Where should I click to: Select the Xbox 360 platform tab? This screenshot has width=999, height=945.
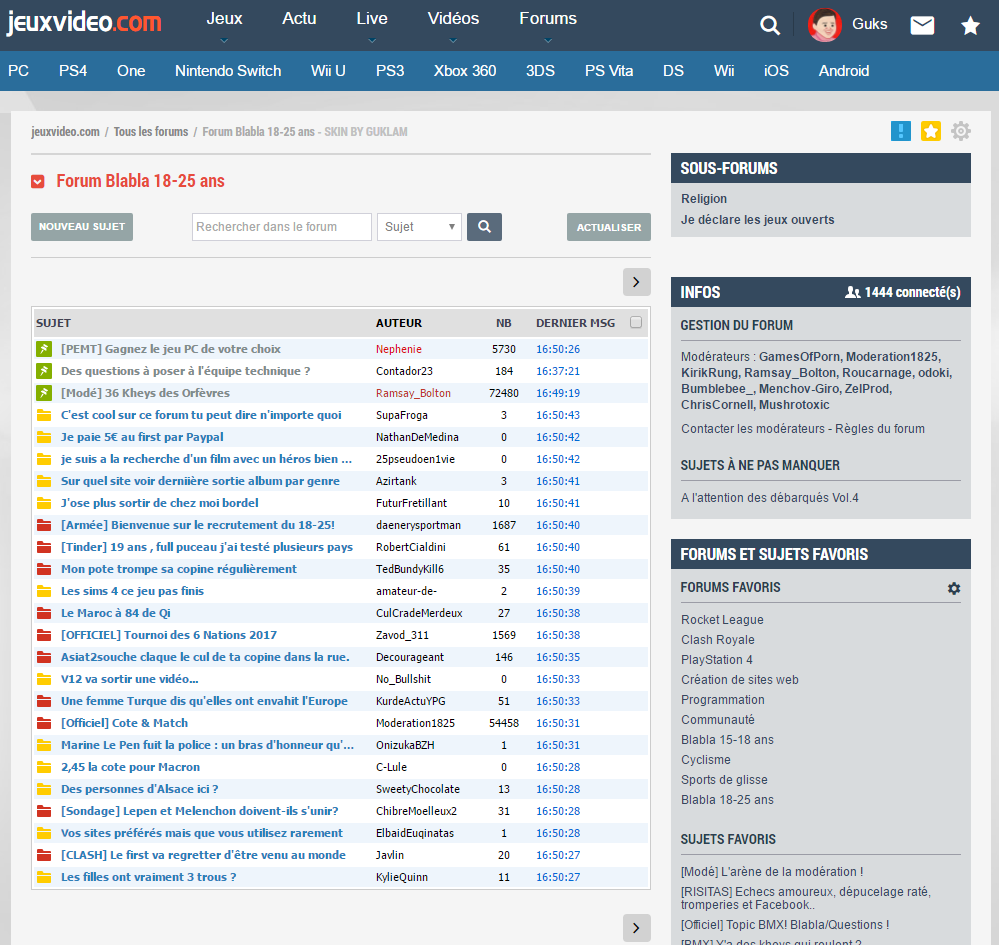[465, 71]
